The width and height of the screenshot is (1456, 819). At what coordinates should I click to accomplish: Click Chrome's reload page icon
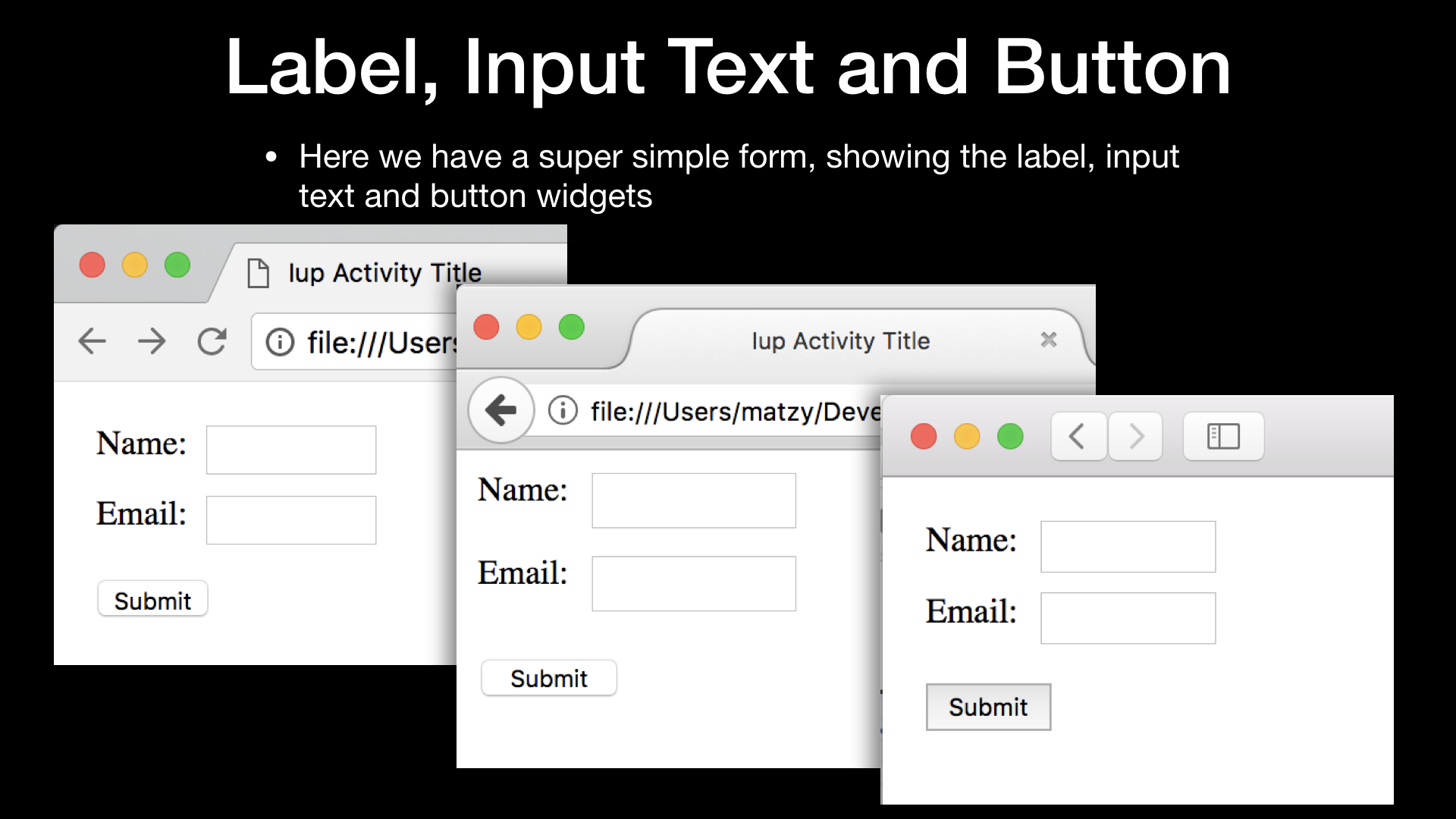coord(212,341)
